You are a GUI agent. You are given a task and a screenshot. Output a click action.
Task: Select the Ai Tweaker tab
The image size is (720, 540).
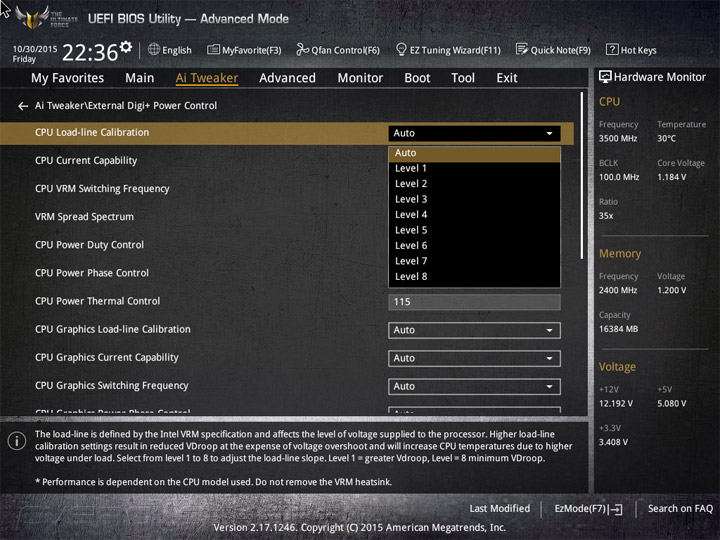207,78
